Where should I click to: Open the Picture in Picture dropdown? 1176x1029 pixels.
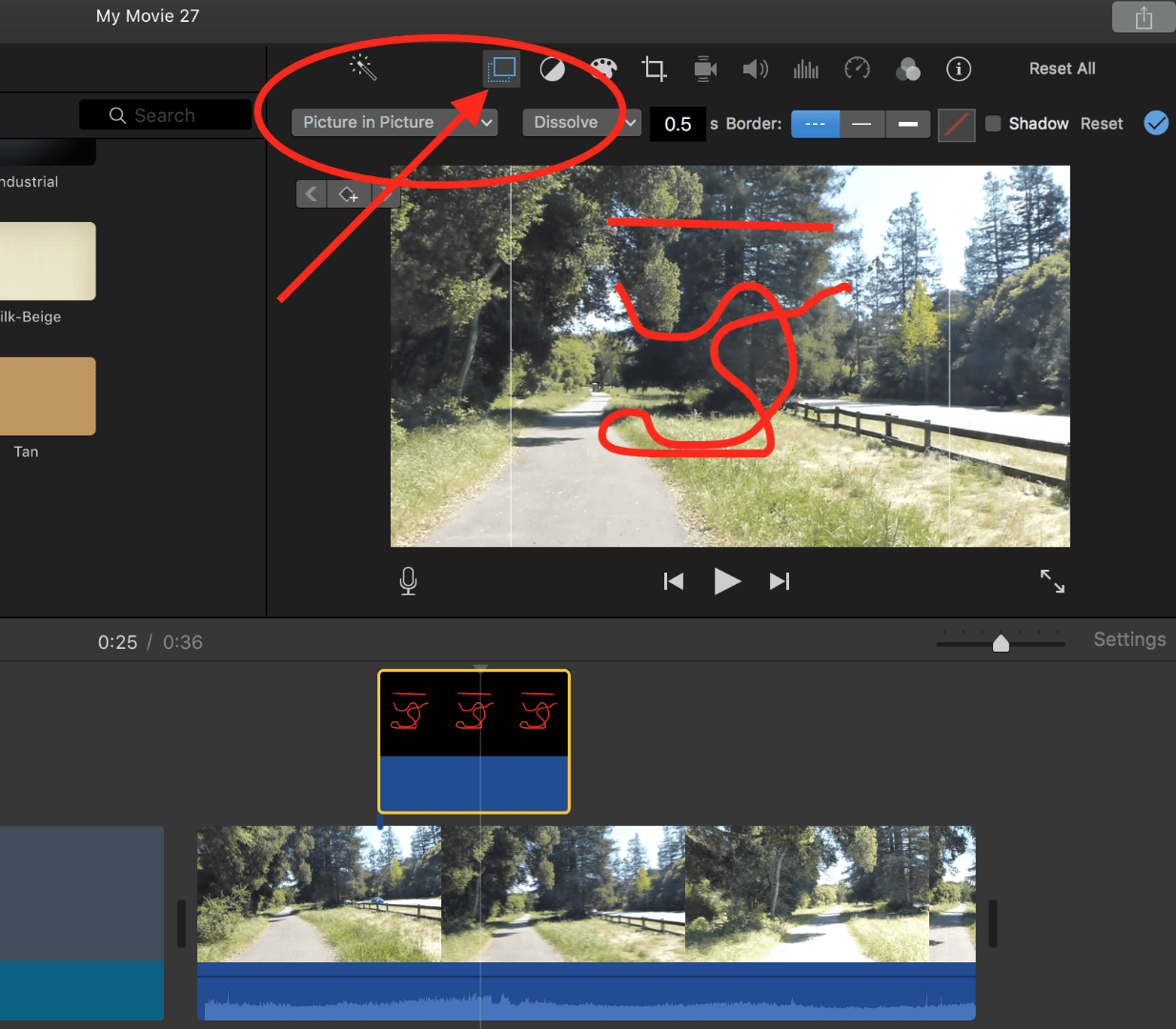pos(393,122)
